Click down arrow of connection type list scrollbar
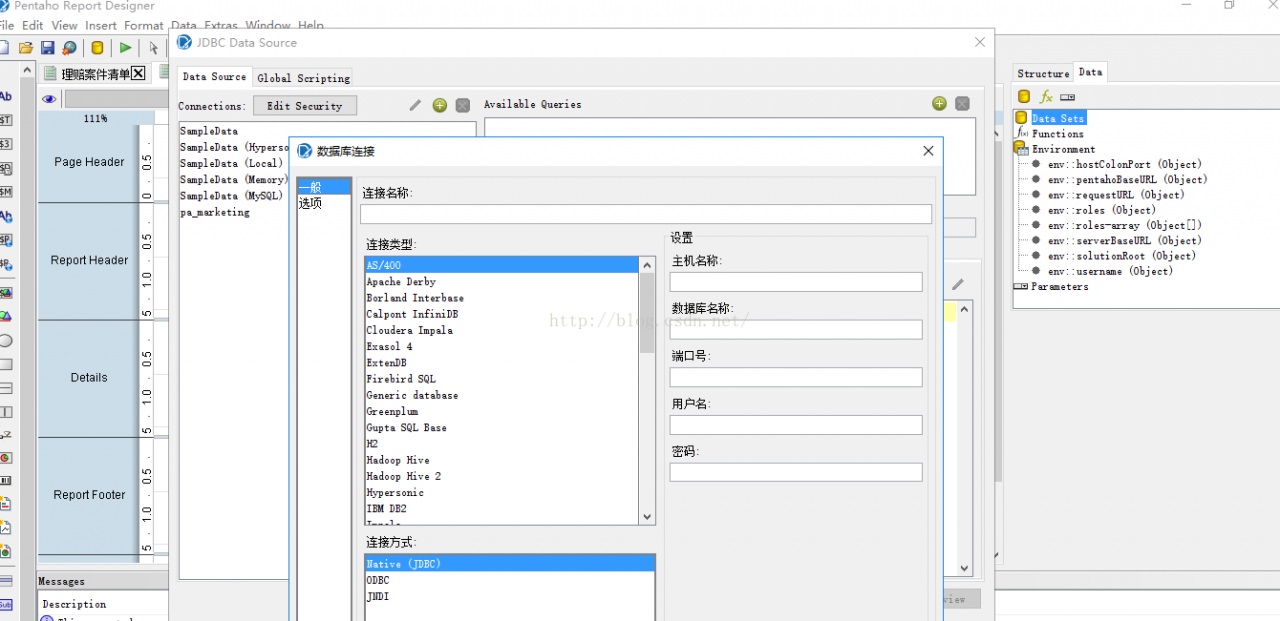 [x=647, y=517]
